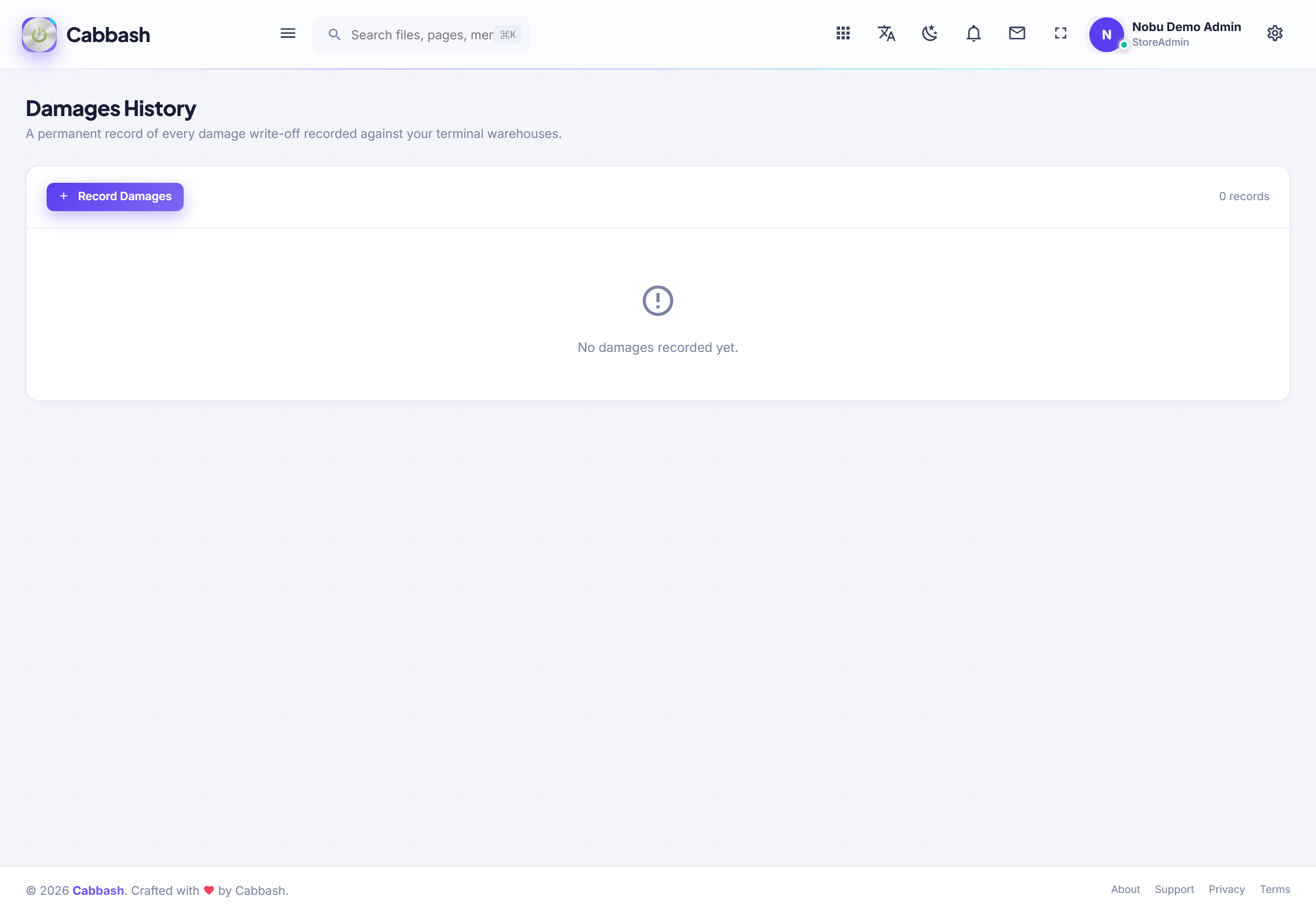Click the purple N user avatar
Image resolution: width=1316 pixels, height=914 pixels.
tap(1106, 34)
